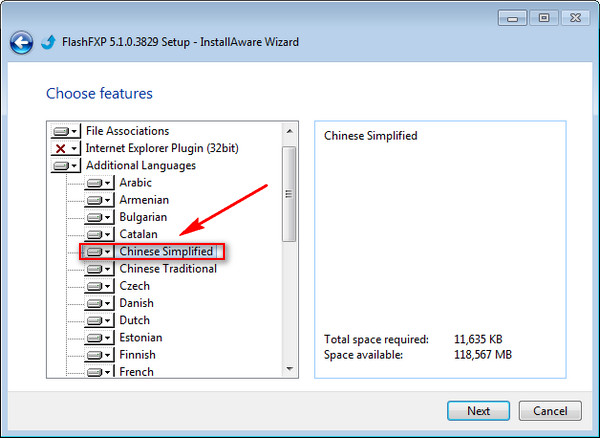
Task: Click the FlashFXP setup logo icon
Action: coord(49,42)
